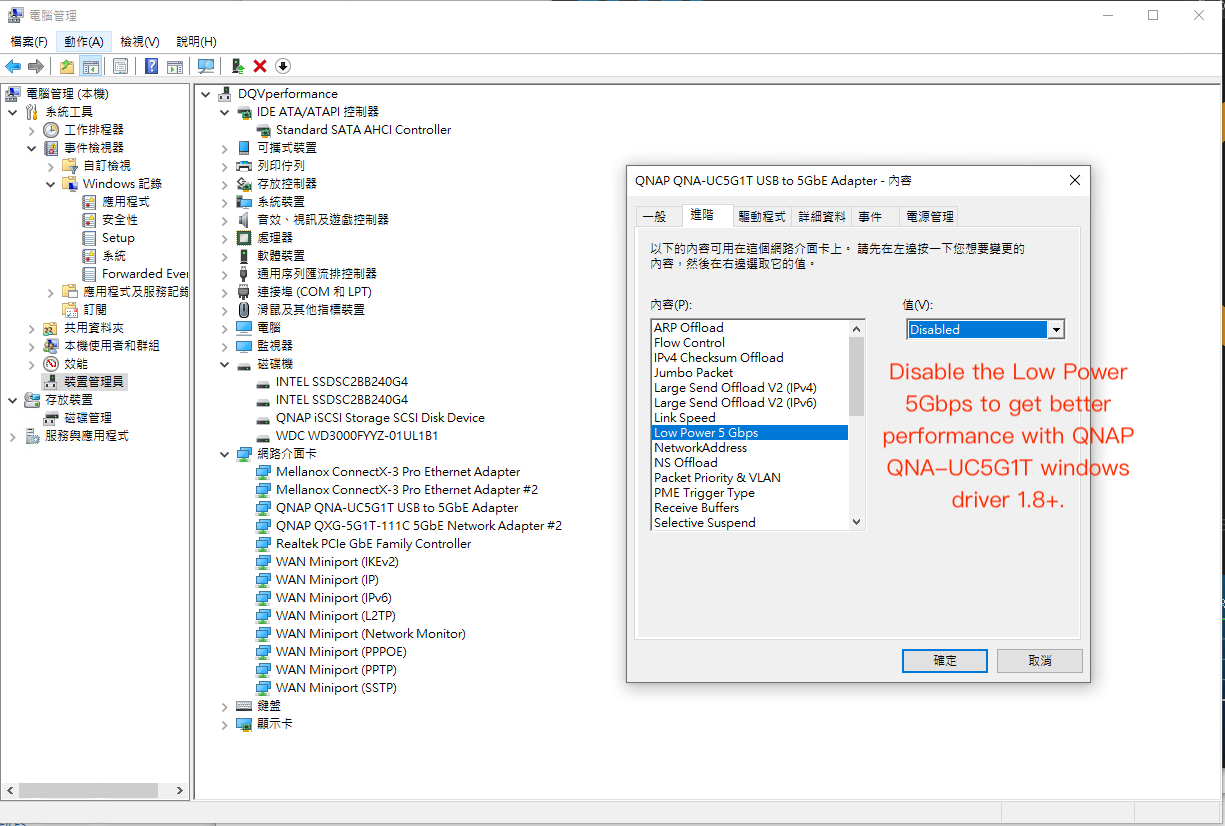The height and width of the screenshot is (826, 1225).
Task: Click the red X Uninstall device icon
Action: [260, 66]
